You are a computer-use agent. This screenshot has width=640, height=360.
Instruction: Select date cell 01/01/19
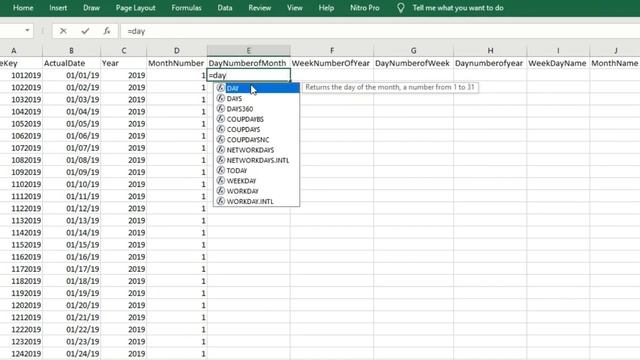(x=71, y=75)
